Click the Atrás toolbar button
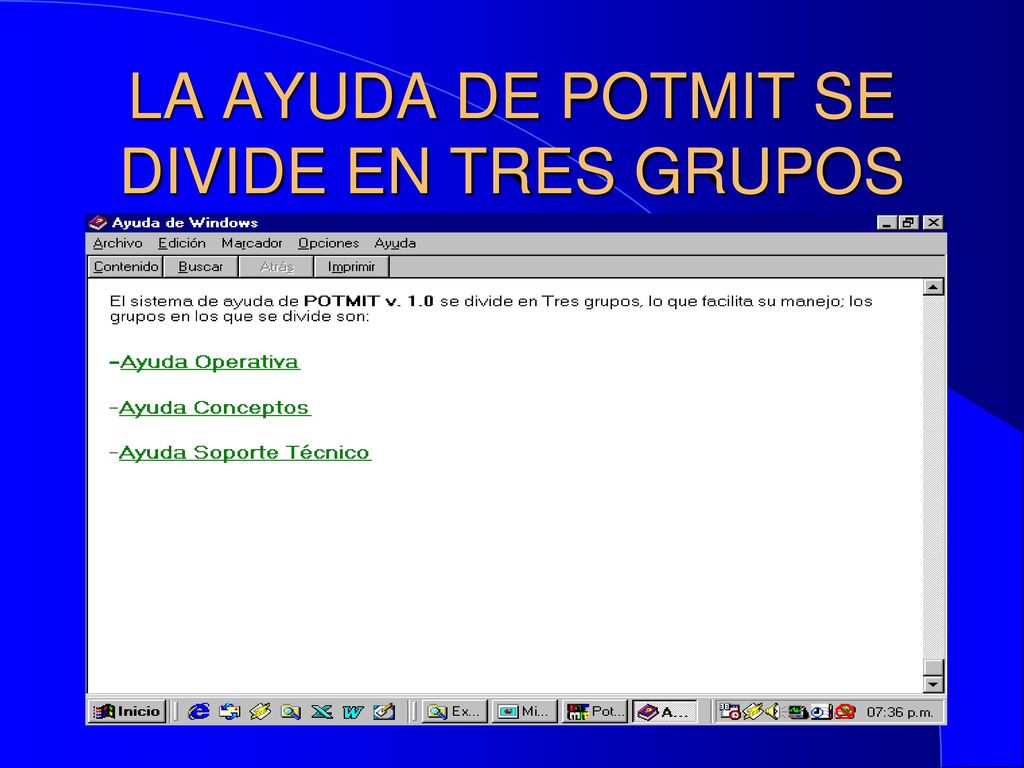The height and width of the screenshot is (768, 1024). point(276,266)
